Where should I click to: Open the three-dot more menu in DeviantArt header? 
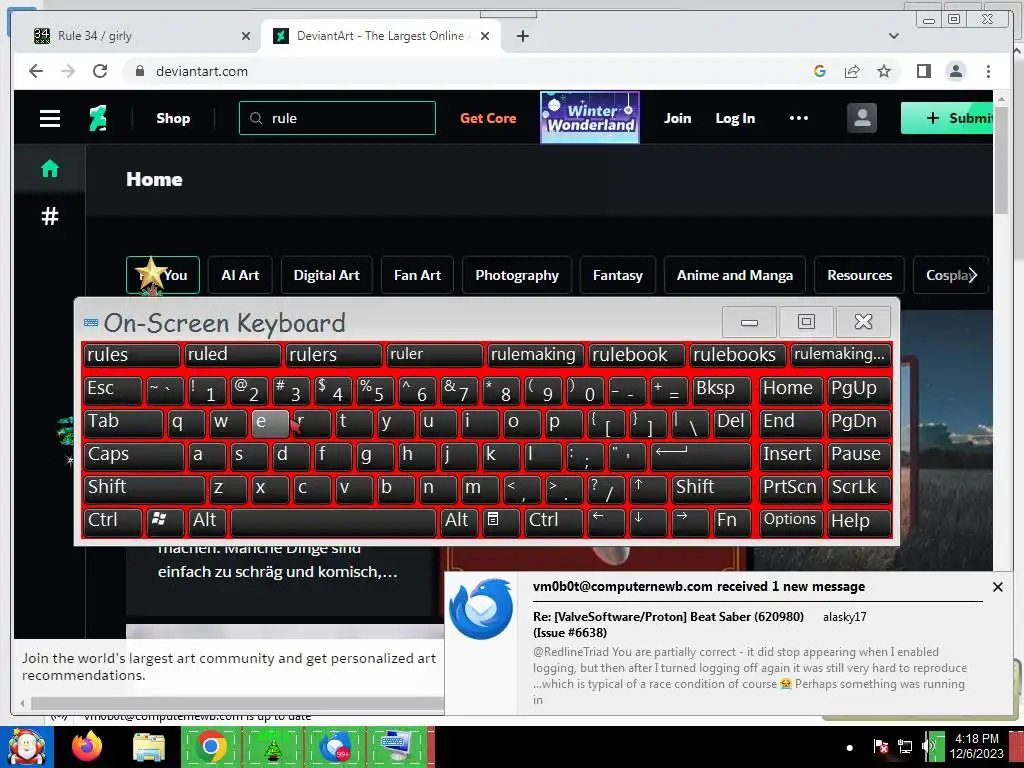[799, 118]
